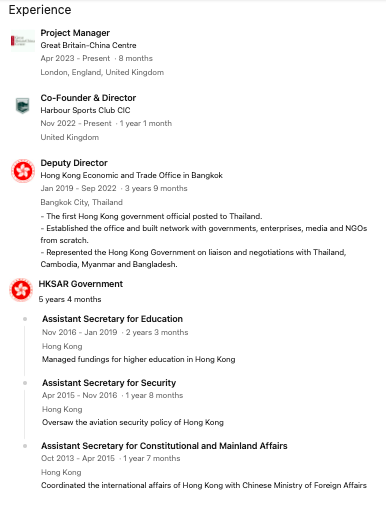Click the Apr 2023 - Present date range
Viewport: 386px width, 508px height.
(x=75, y=58)
